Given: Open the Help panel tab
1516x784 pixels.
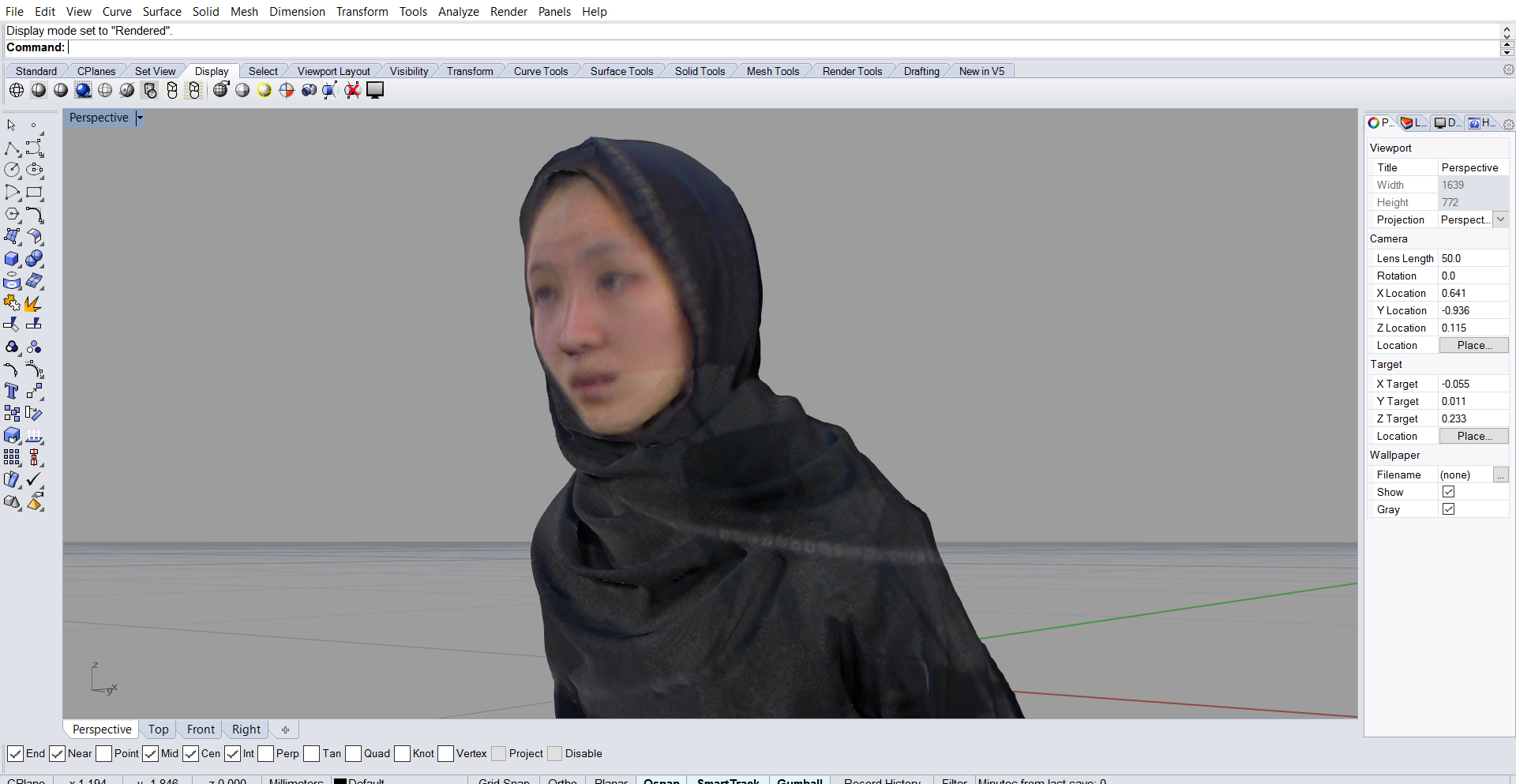Looking at the screenshot, I should pos(1482,123).
